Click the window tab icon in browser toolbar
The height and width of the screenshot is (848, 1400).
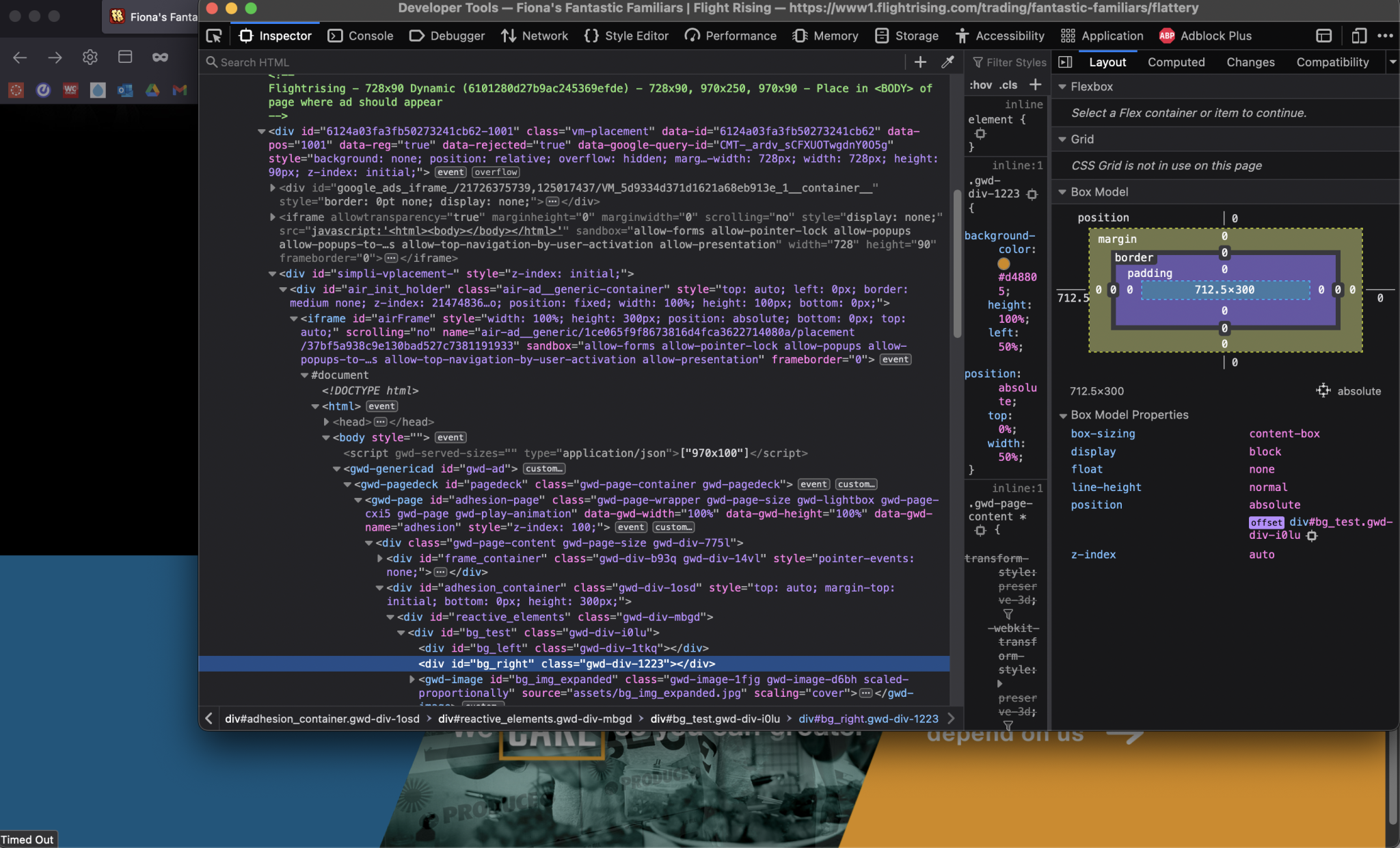coord(125,57)
